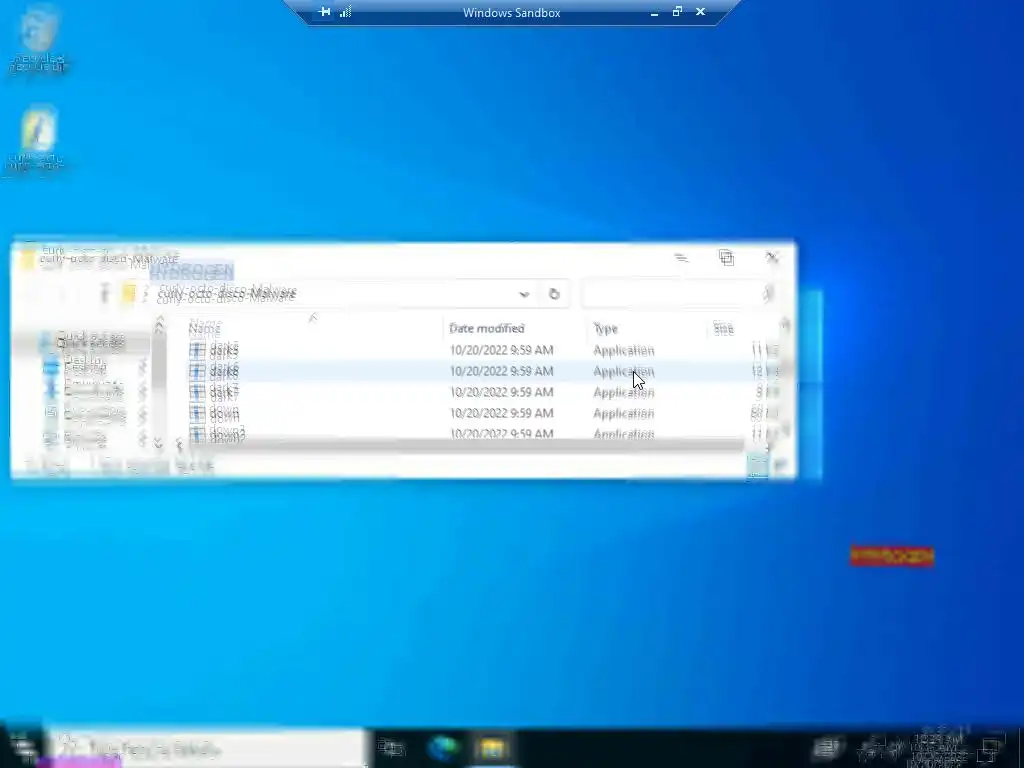Click the taskbar clock and date
This screenshot has width=1024, height=768.
(939, 748)
